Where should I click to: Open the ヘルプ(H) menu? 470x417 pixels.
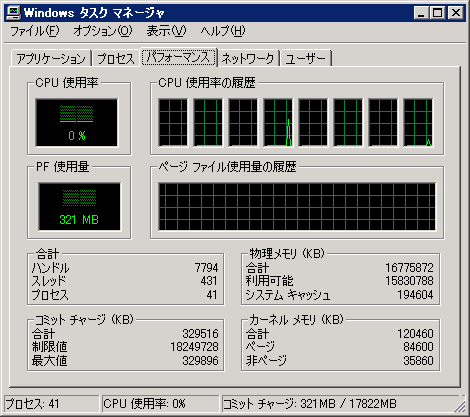click(x=223, y=31)
